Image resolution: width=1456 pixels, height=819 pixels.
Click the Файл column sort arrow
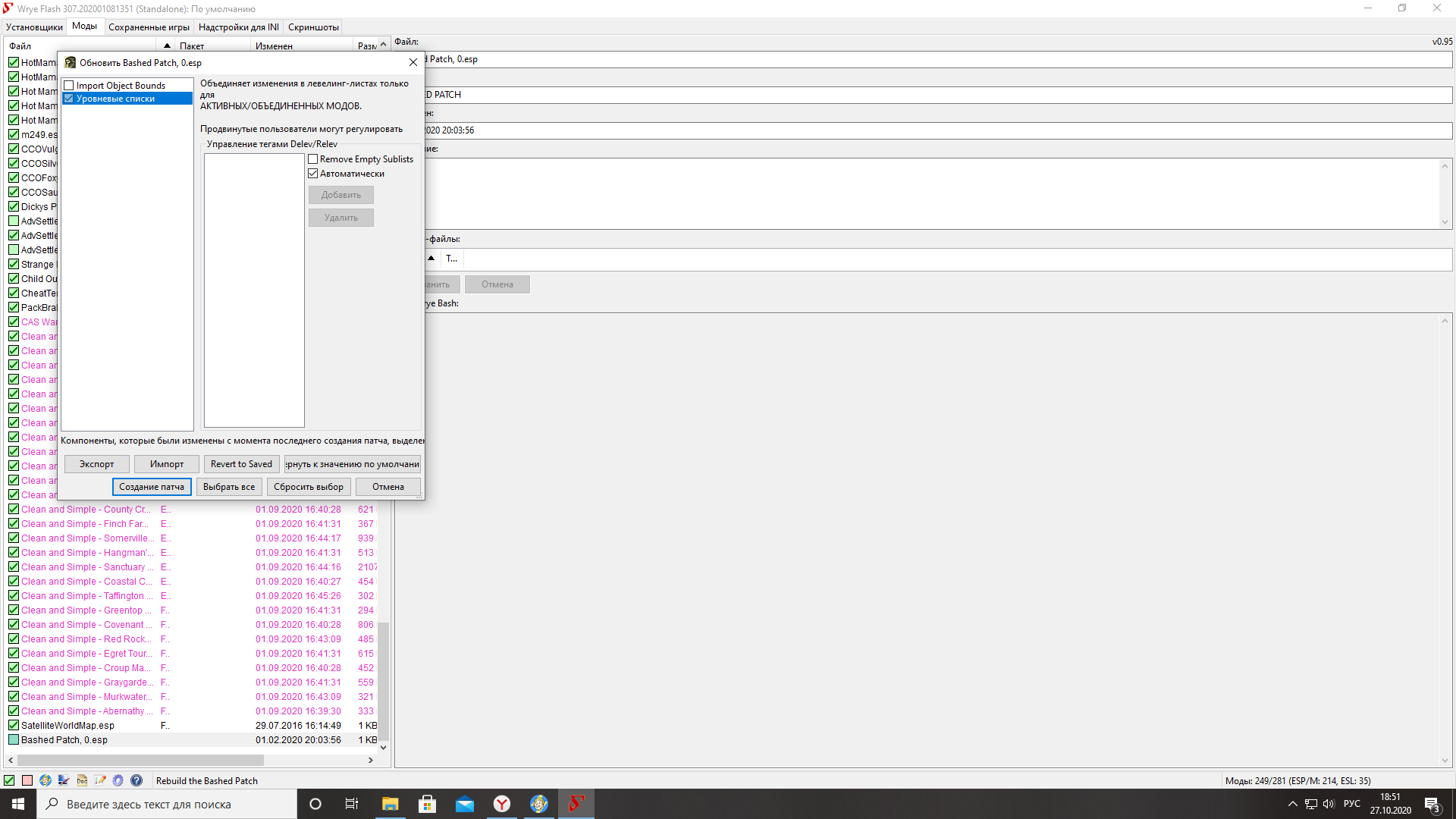point(167,45)
